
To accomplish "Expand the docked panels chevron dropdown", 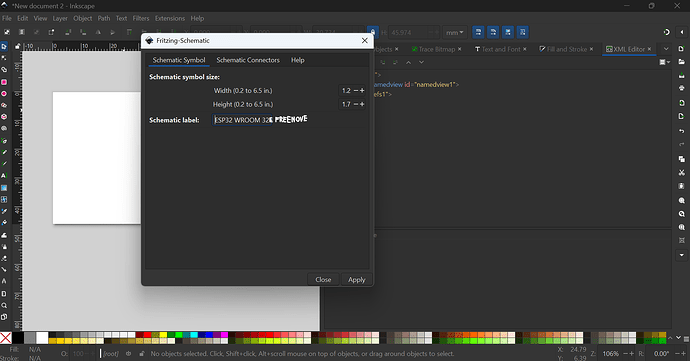I will click(x=666, y=49).
